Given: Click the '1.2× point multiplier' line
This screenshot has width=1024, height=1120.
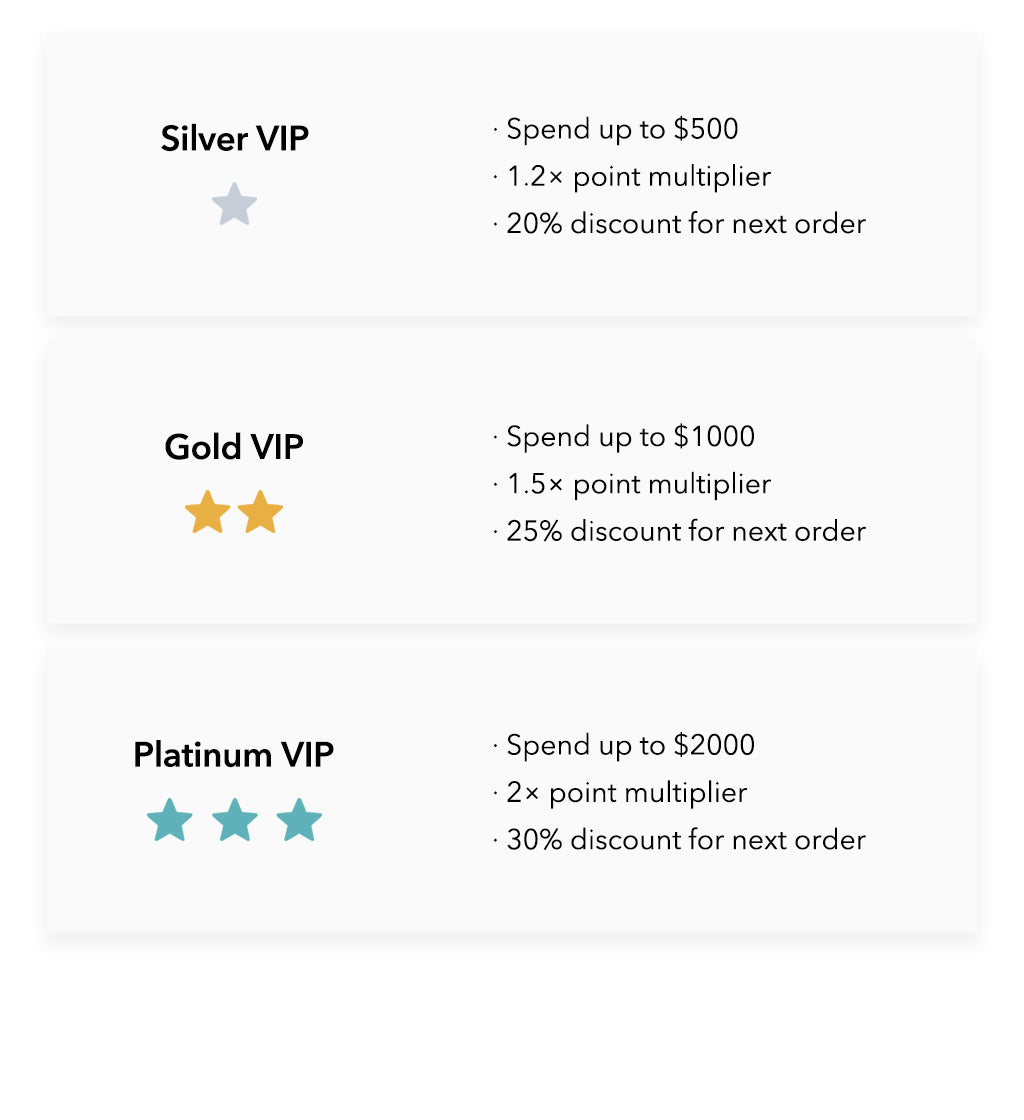Looking at the screenshot, I should coord(638,177).
